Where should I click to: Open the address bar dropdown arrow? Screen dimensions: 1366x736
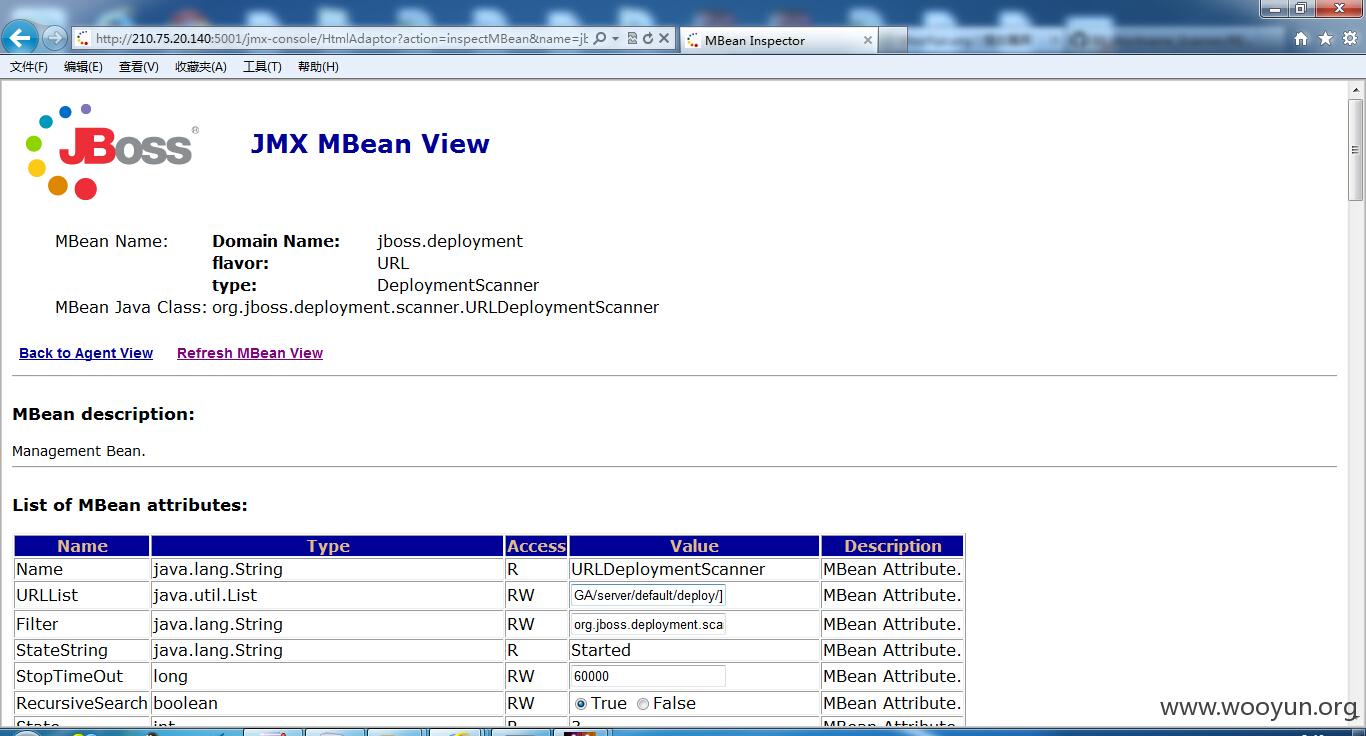click(615, 38)
